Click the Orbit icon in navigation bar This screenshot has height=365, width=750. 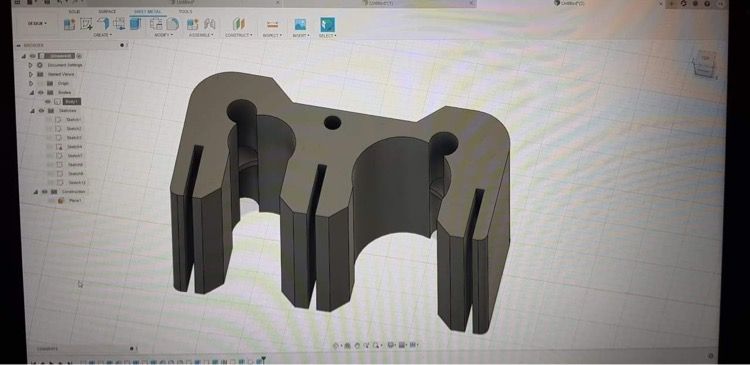click(x=335, y=345)
